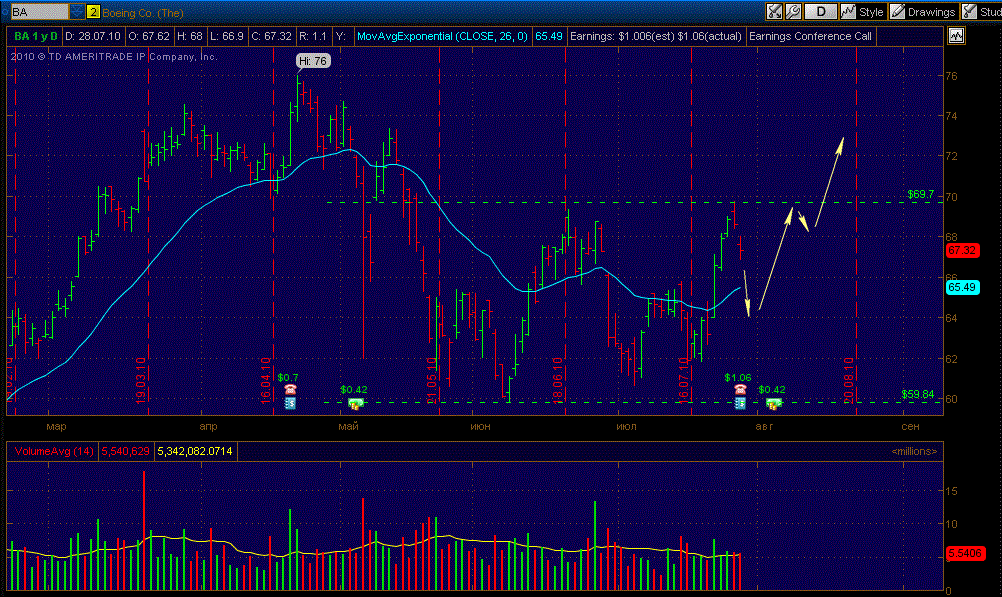Click the 16.07.10 expiration date marker
The image size is (1002, 597).
point(683,380)
